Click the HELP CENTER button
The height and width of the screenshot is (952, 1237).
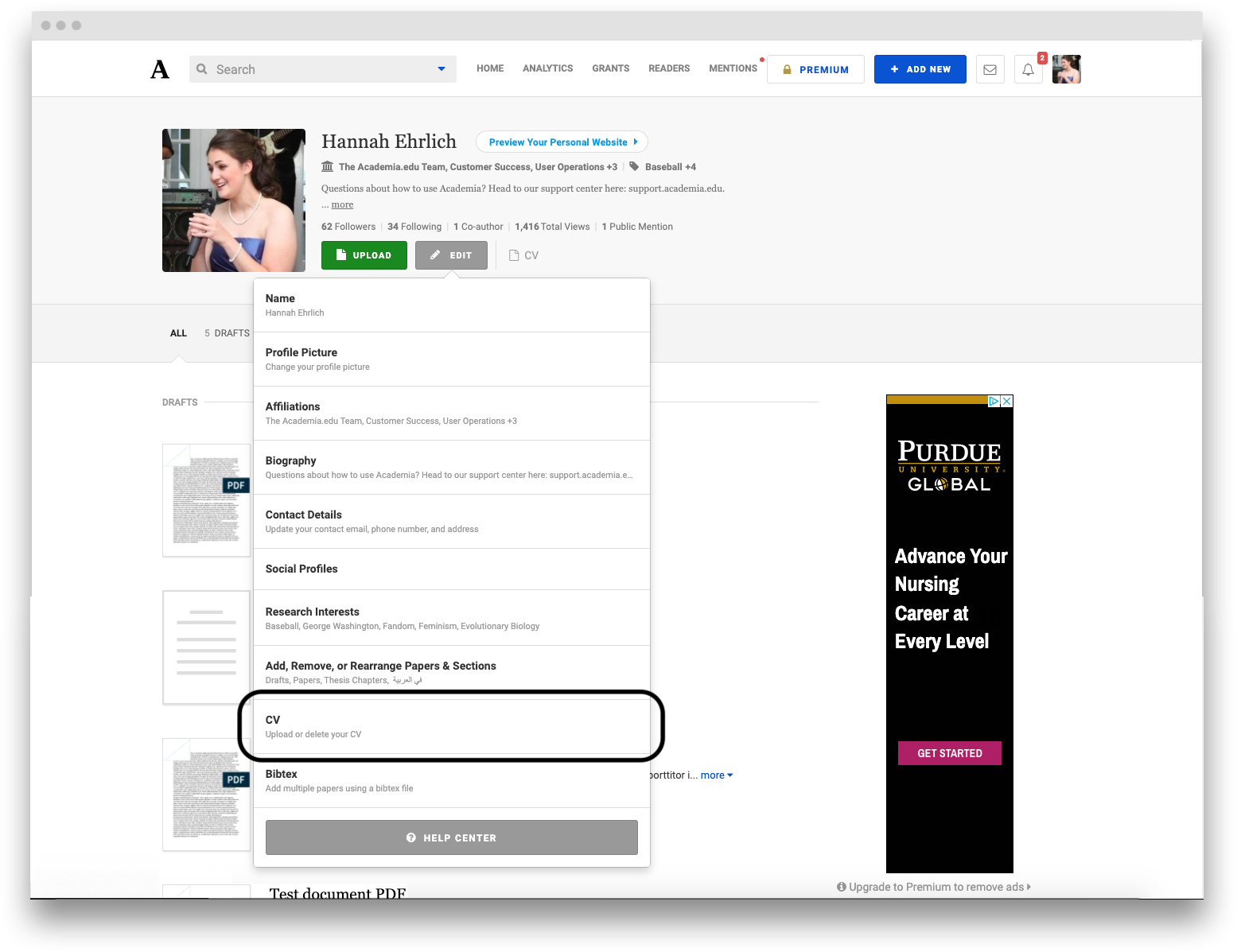452,837
